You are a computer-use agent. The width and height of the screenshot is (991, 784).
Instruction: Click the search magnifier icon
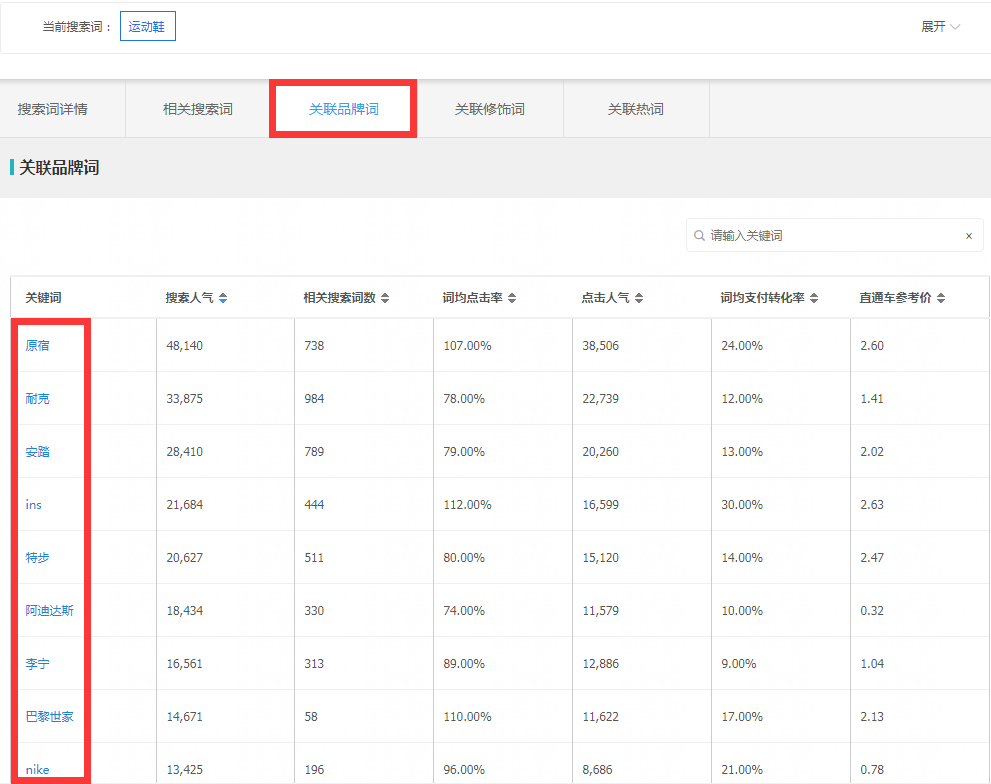[699, 236]
